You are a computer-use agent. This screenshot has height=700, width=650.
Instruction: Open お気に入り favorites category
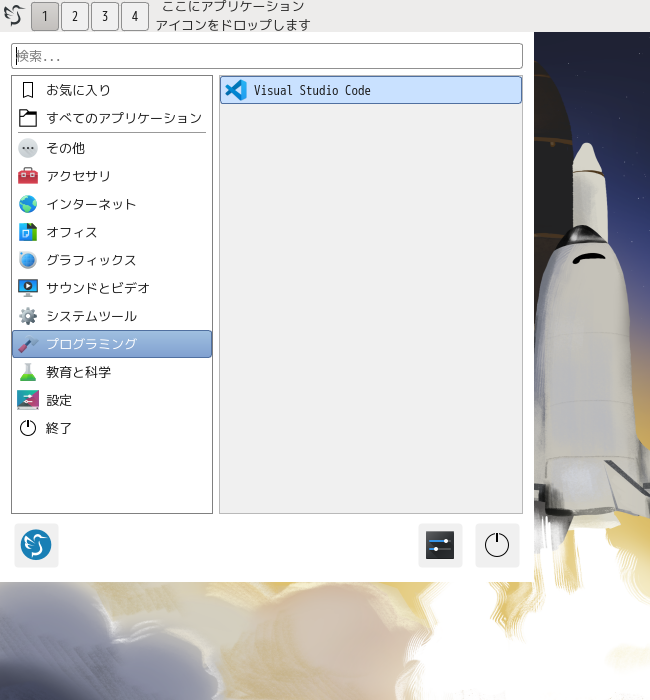pos(112,90)
